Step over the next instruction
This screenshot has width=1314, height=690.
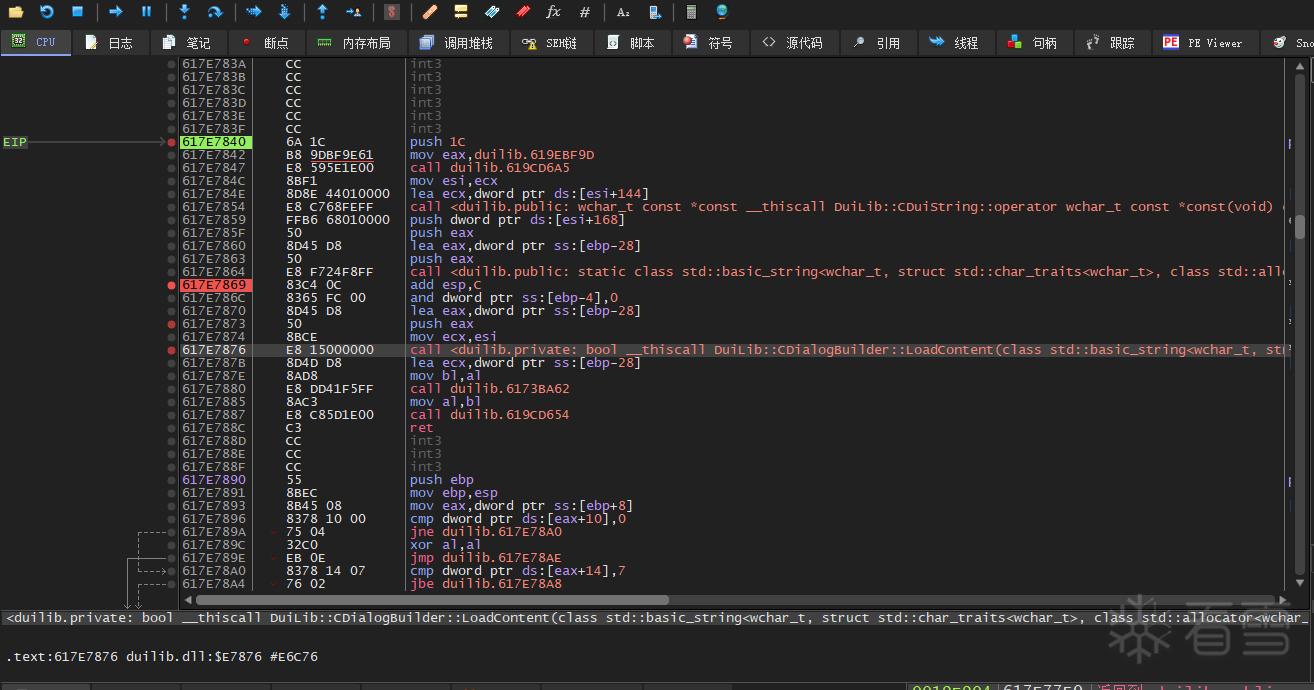pos(214,12)
